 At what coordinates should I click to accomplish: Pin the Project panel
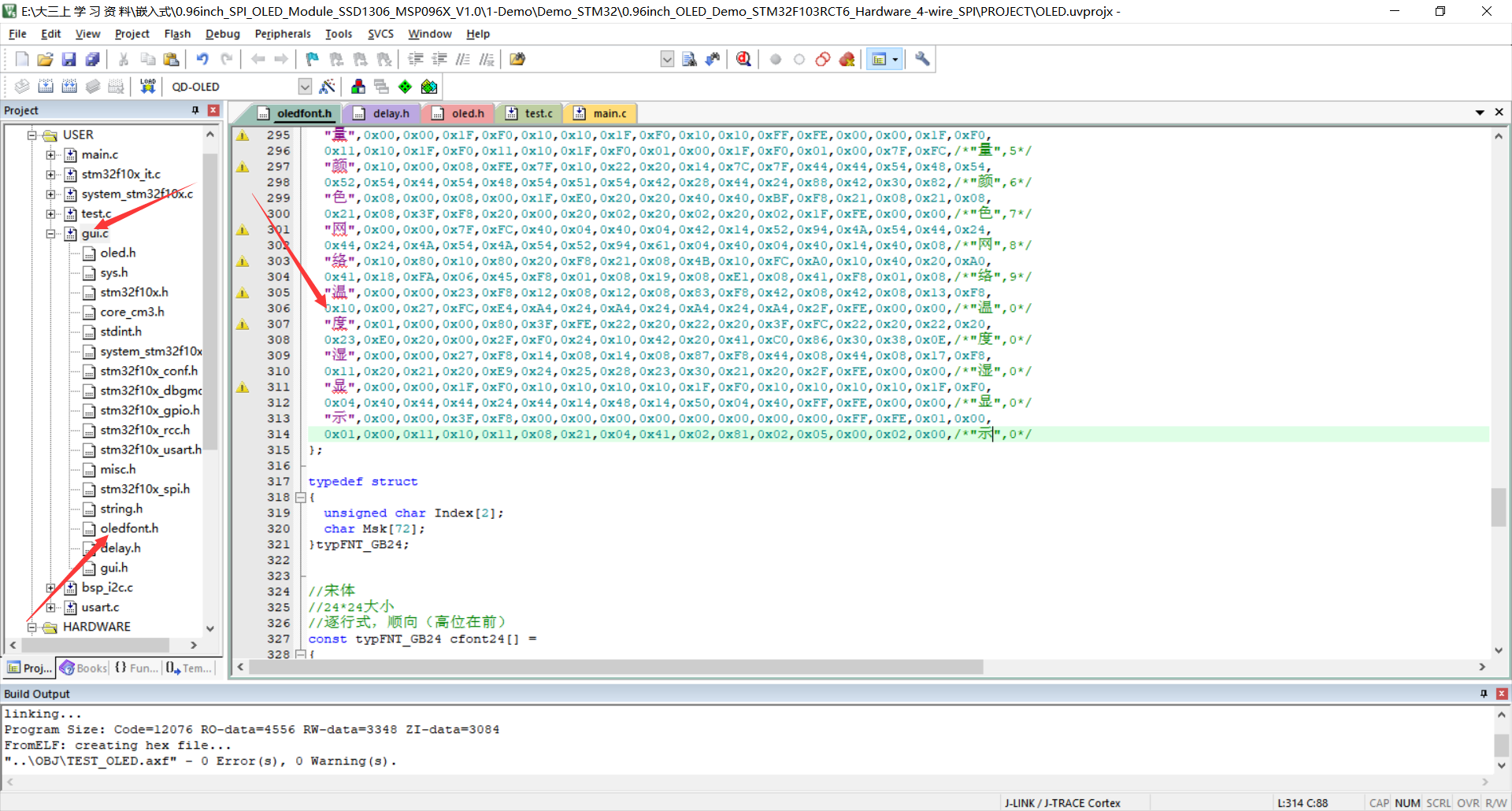[195, 110]
